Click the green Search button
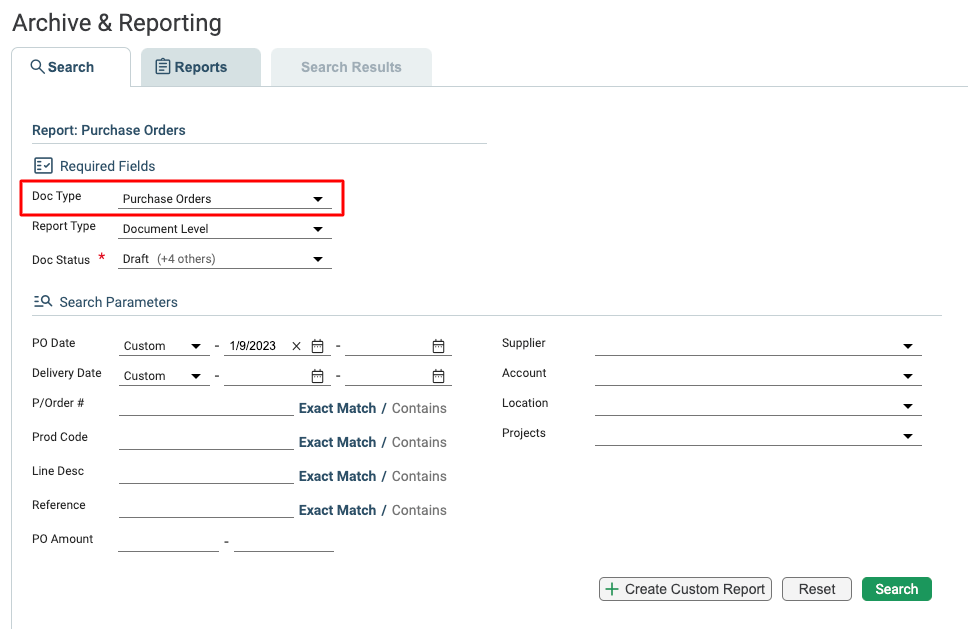968x629 pixels. [896, 589]
